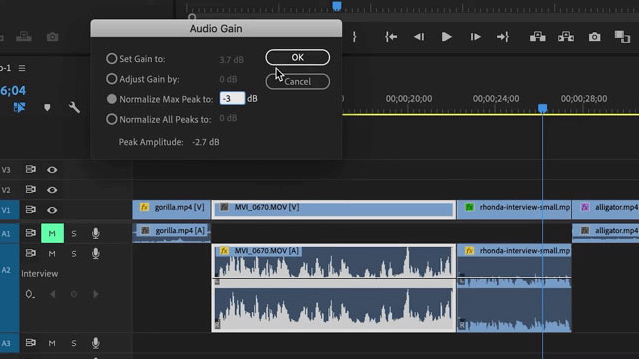Click the Normalize Max Peak dB input field
Image resolution: width=639 pixels, height=361 pixels.
(232, 98)
